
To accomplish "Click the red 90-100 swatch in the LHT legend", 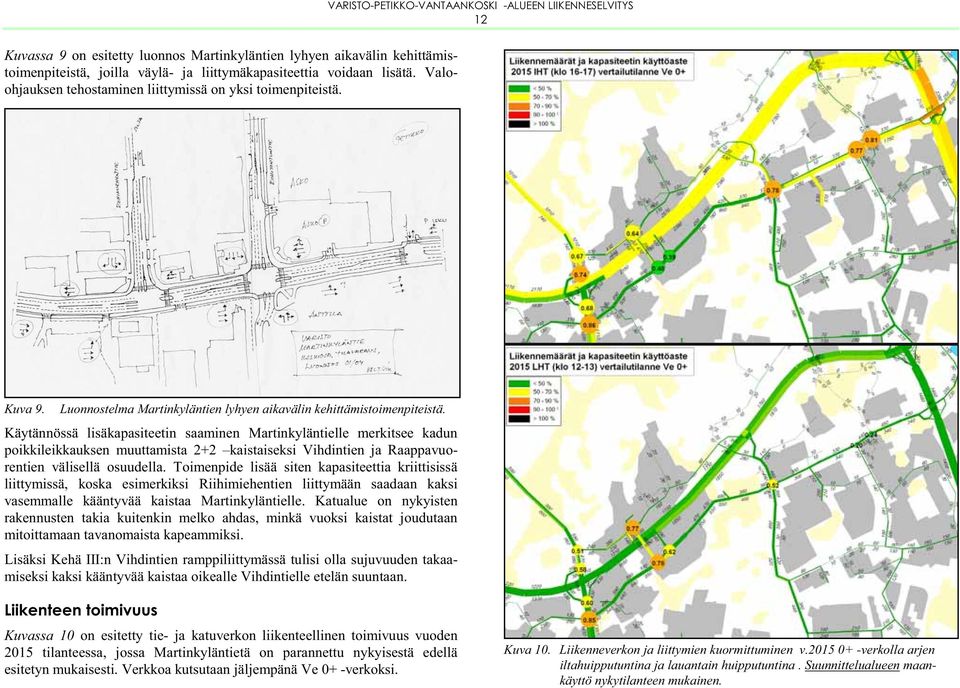I will tap(519, 409).
